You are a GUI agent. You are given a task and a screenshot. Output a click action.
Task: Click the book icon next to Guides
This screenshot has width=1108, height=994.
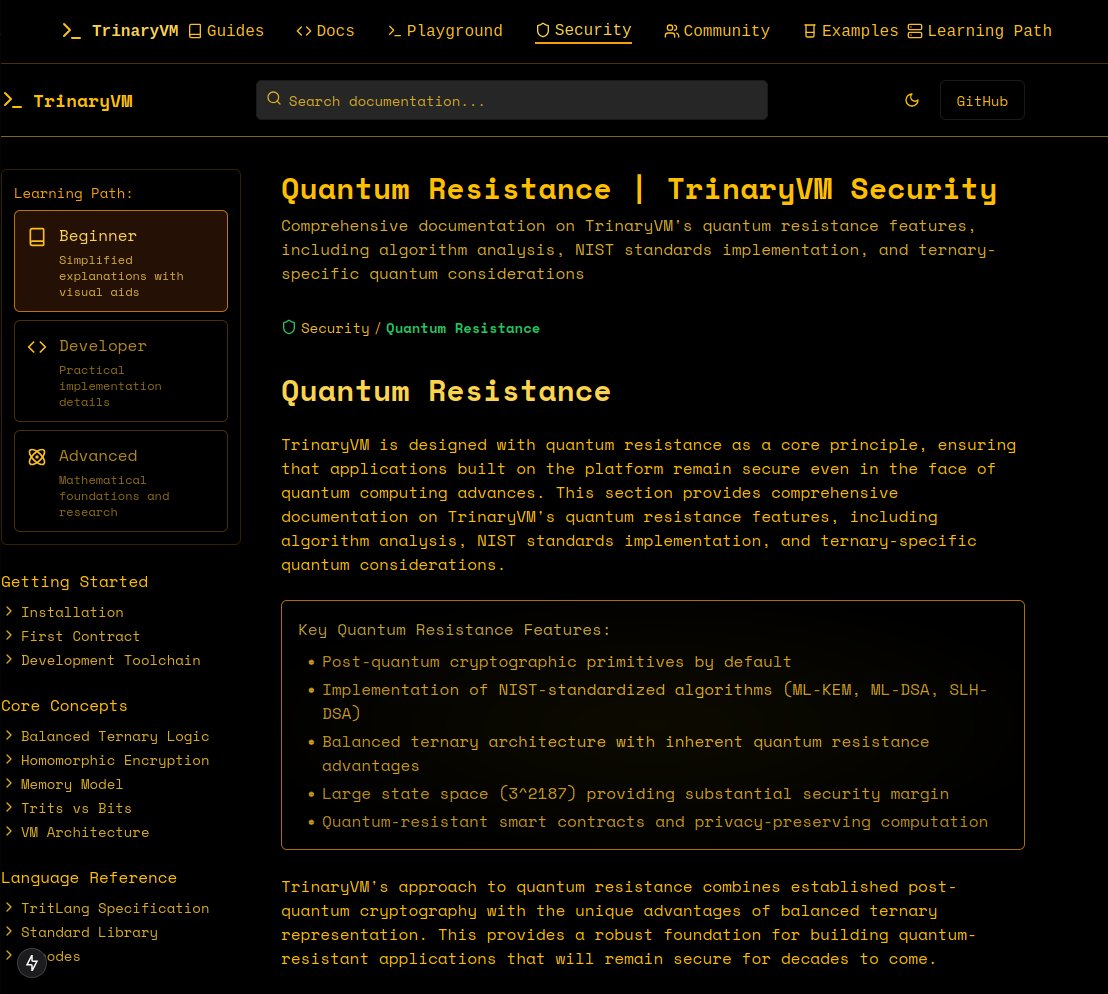[195, 31]
